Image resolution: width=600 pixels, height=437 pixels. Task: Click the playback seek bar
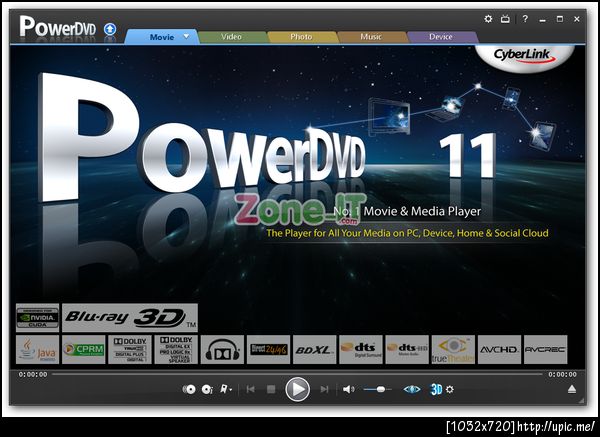point(297,374)
